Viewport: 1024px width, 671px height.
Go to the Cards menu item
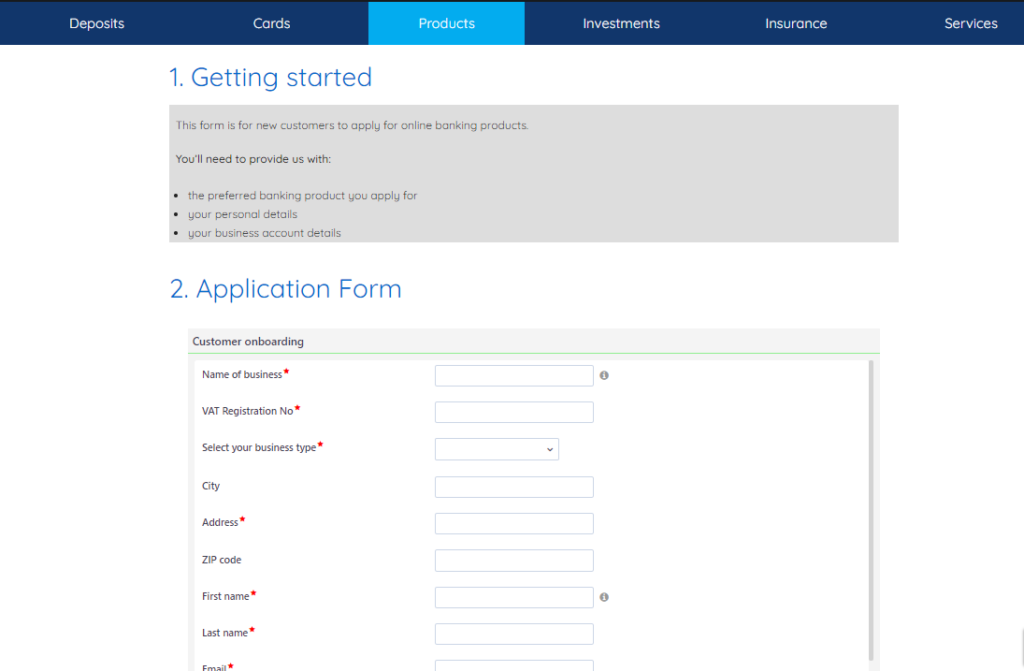coord(272,24)
